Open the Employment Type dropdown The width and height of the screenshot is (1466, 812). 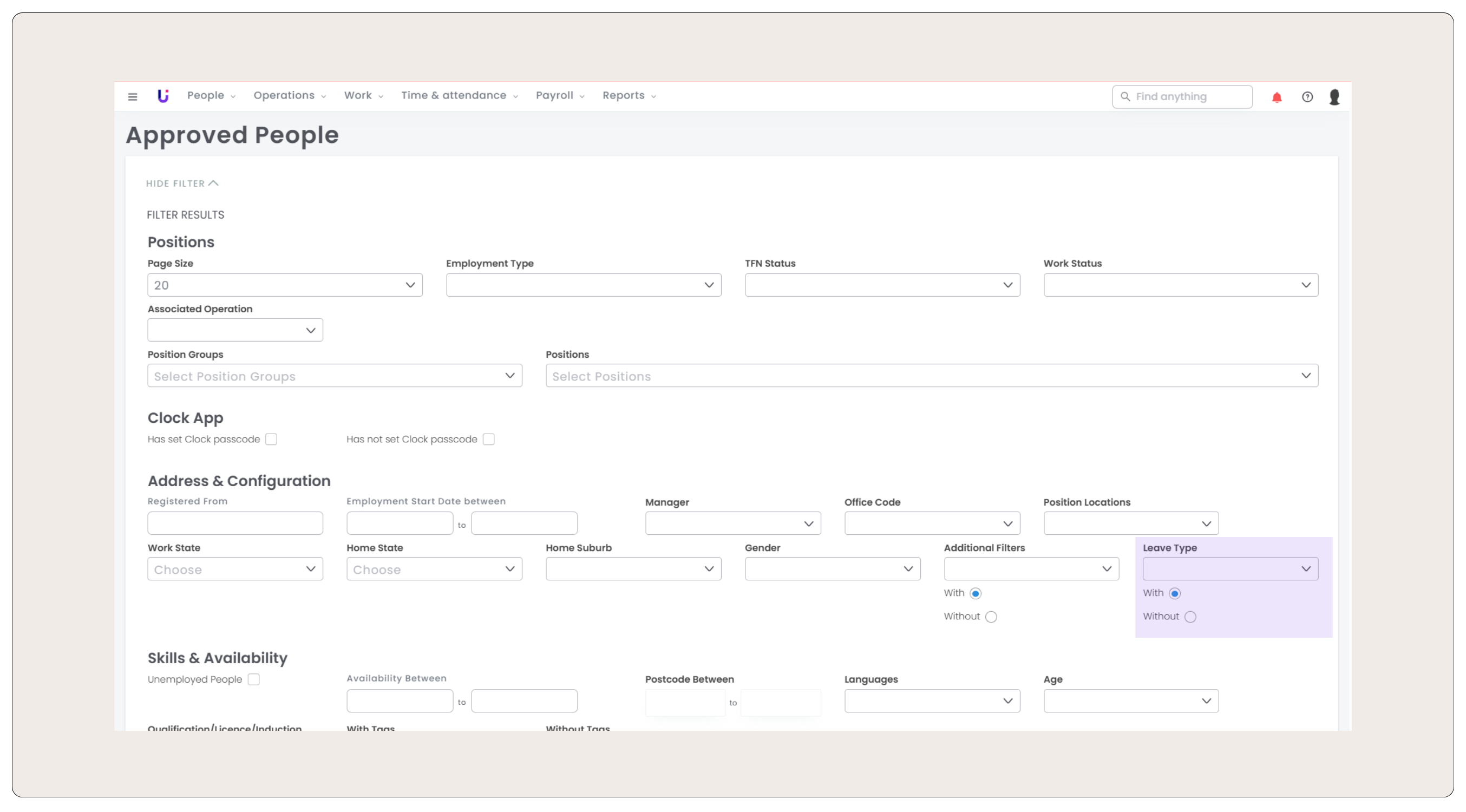(x=584, y=285)
